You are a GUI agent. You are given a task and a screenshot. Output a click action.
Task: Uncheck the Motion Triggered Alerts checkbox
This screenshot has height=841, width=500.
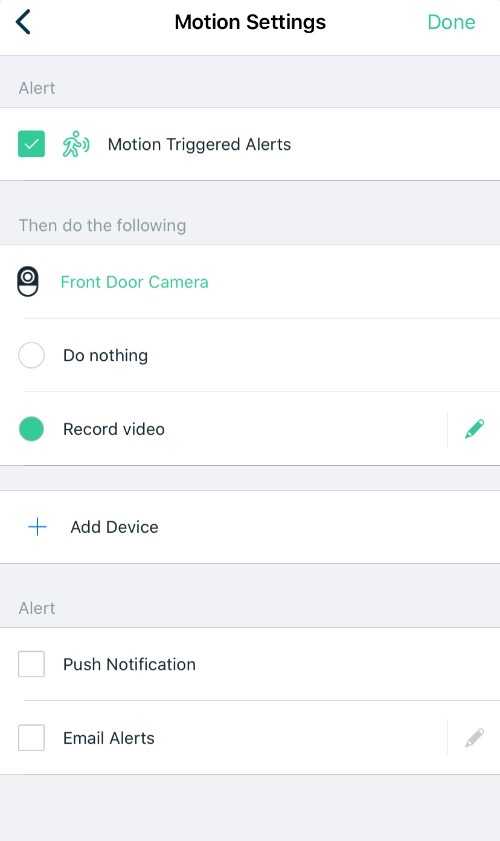(x=31, y=144)
